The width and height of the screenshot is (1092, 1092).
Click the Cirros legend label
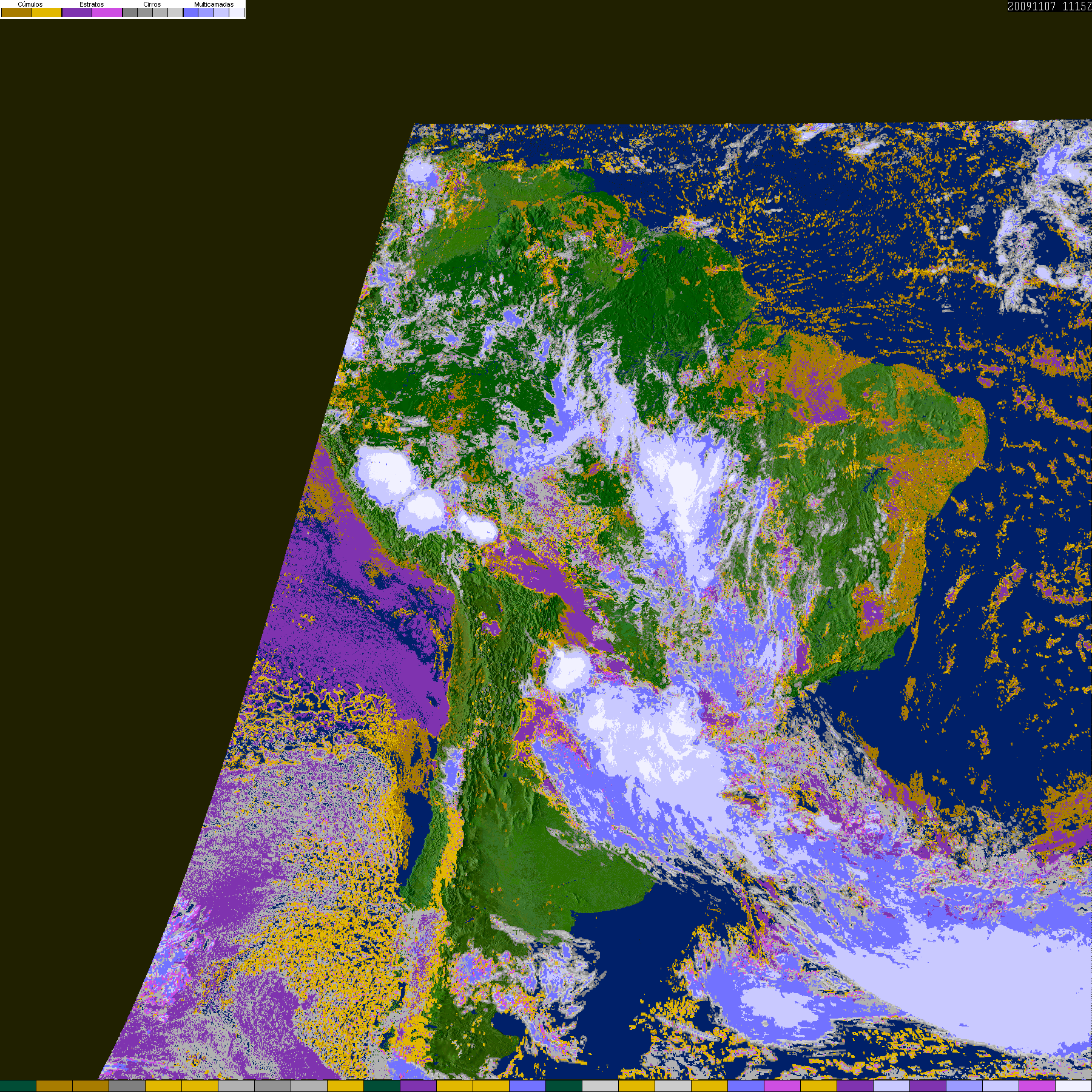(152, 4)
